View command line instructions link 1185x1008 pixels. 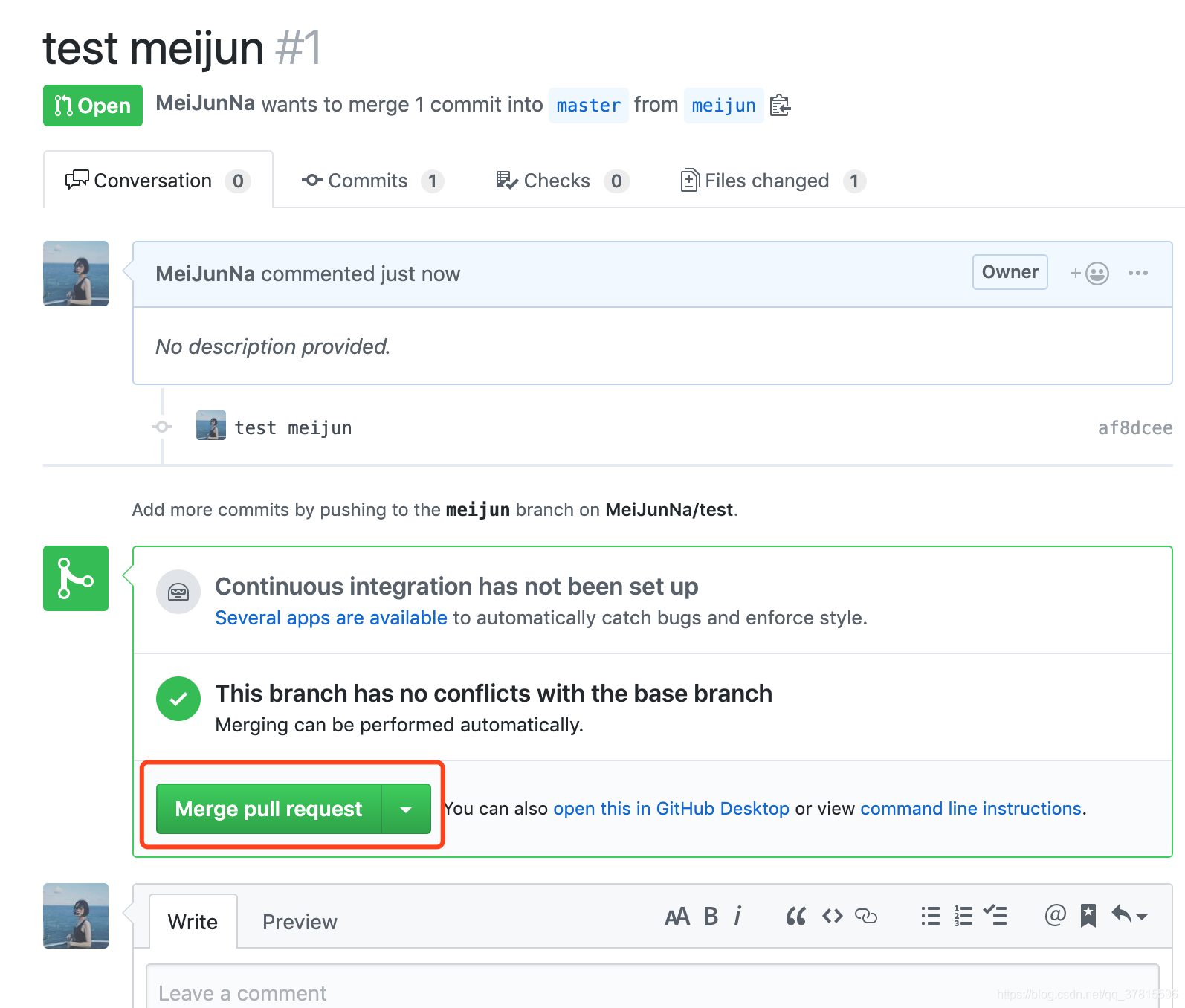[x=971, y=809]
